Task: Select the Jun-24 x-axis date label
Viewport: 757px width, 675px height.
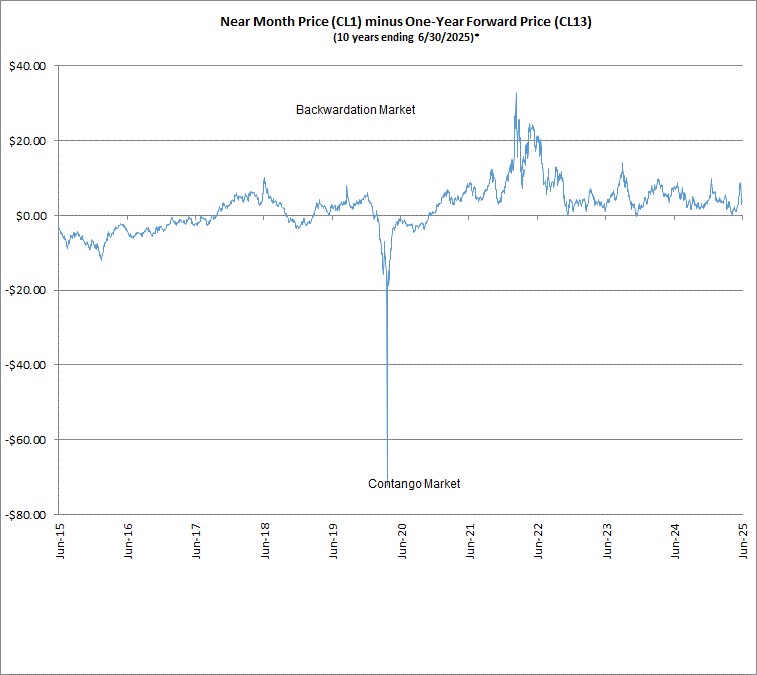Action: pos(674,540)
